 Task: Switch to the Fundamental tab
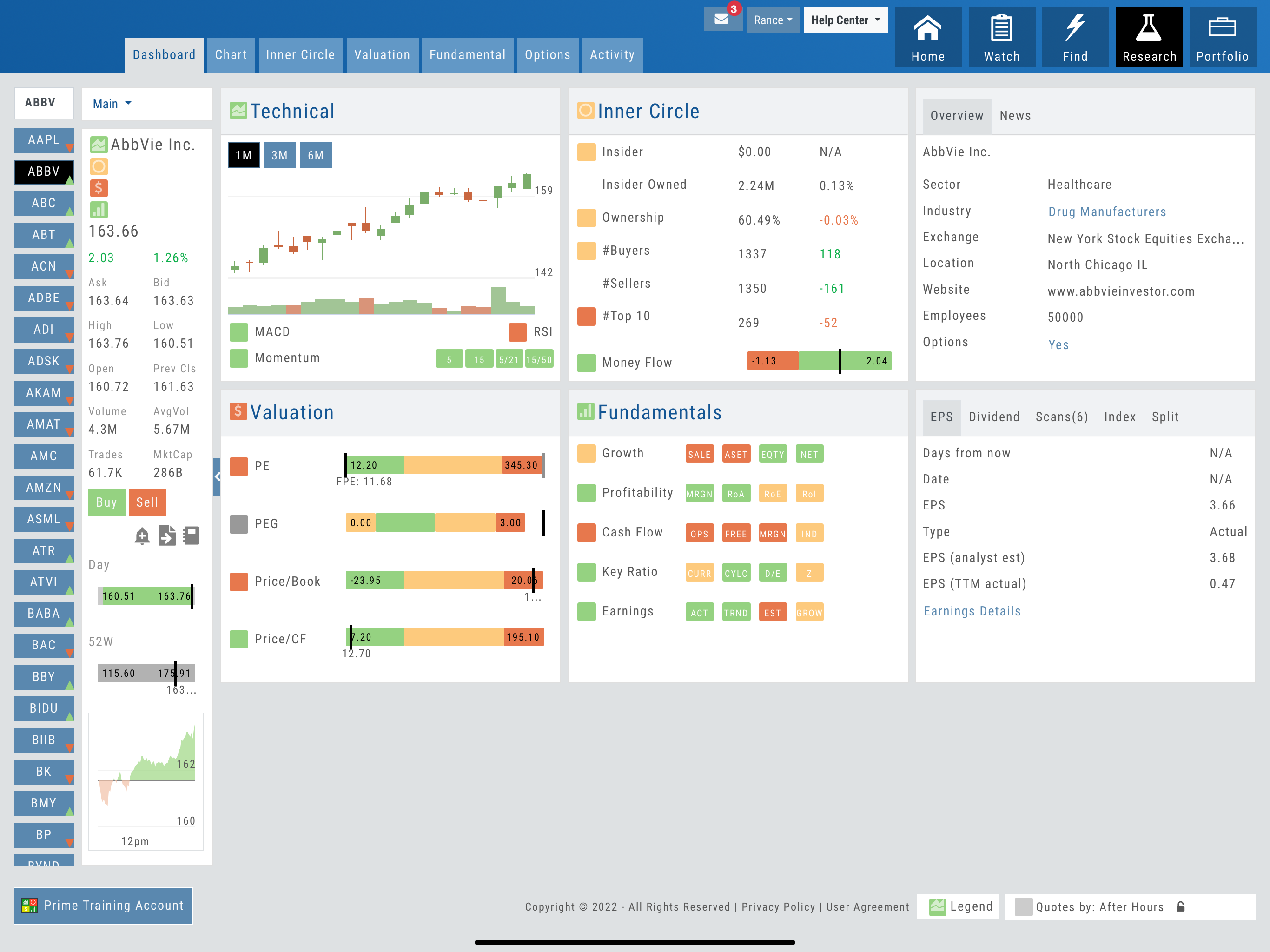pos(468,55)
